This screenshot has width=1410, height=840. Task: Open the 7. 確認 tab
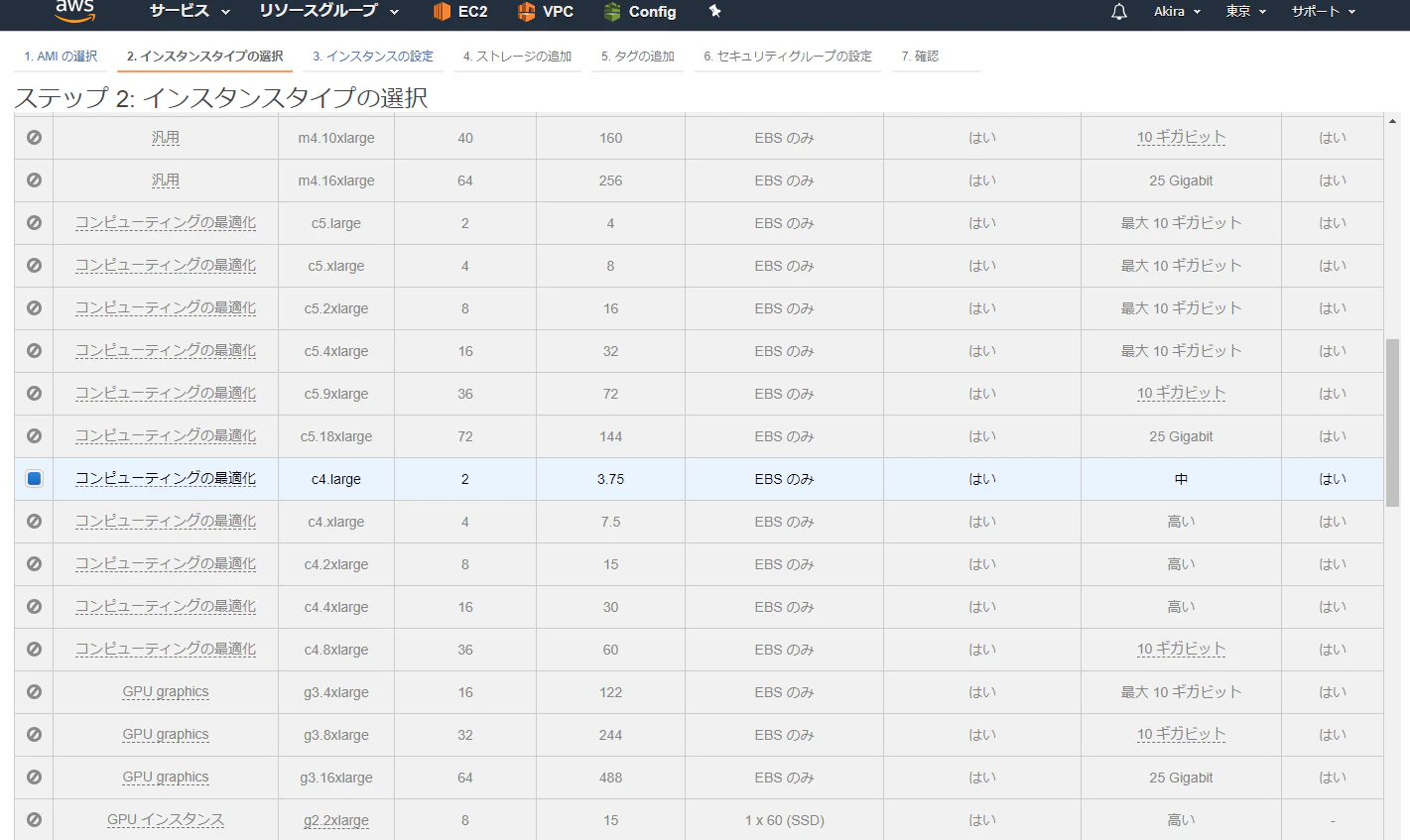[920, 57]
